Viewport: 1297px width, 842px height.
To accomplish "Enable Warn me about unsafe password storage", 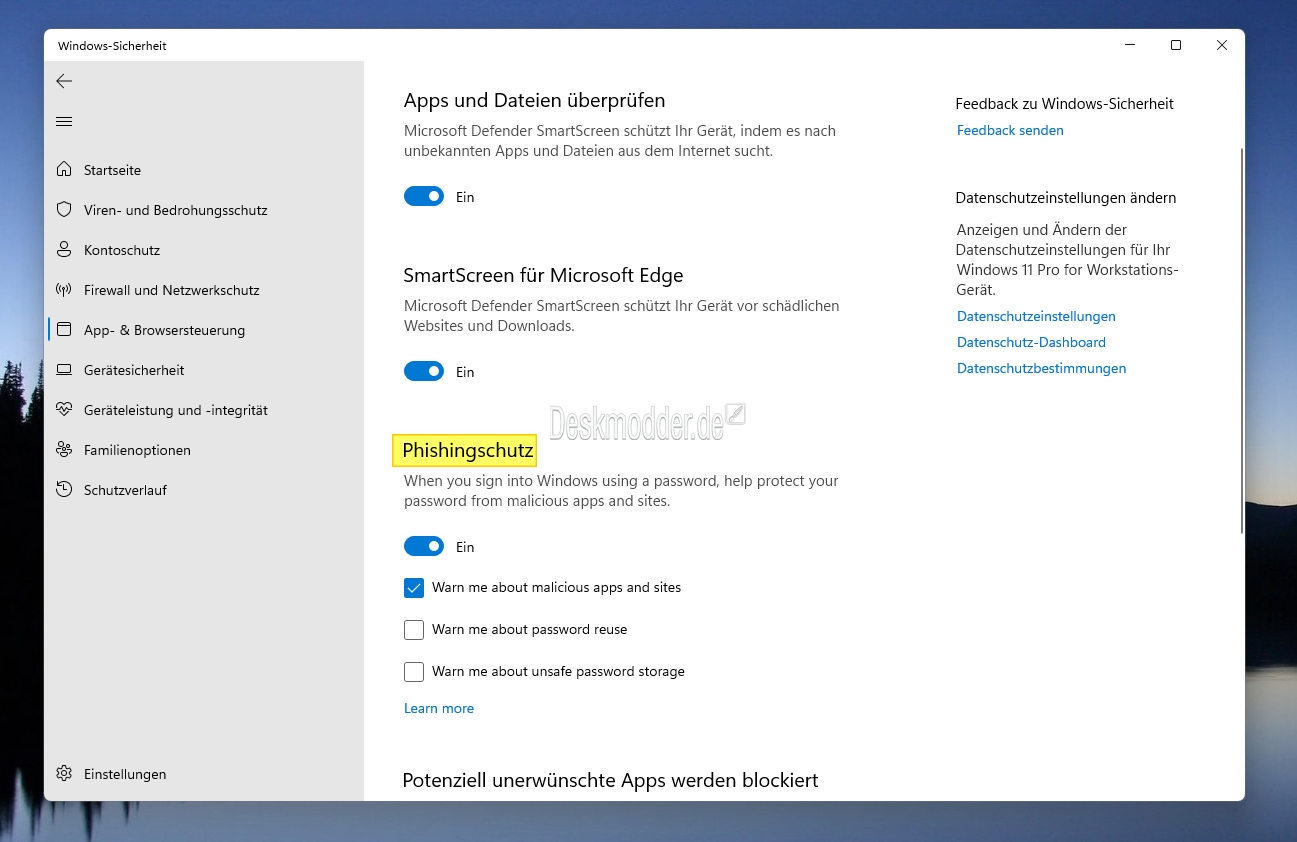I will click(414, 672).
